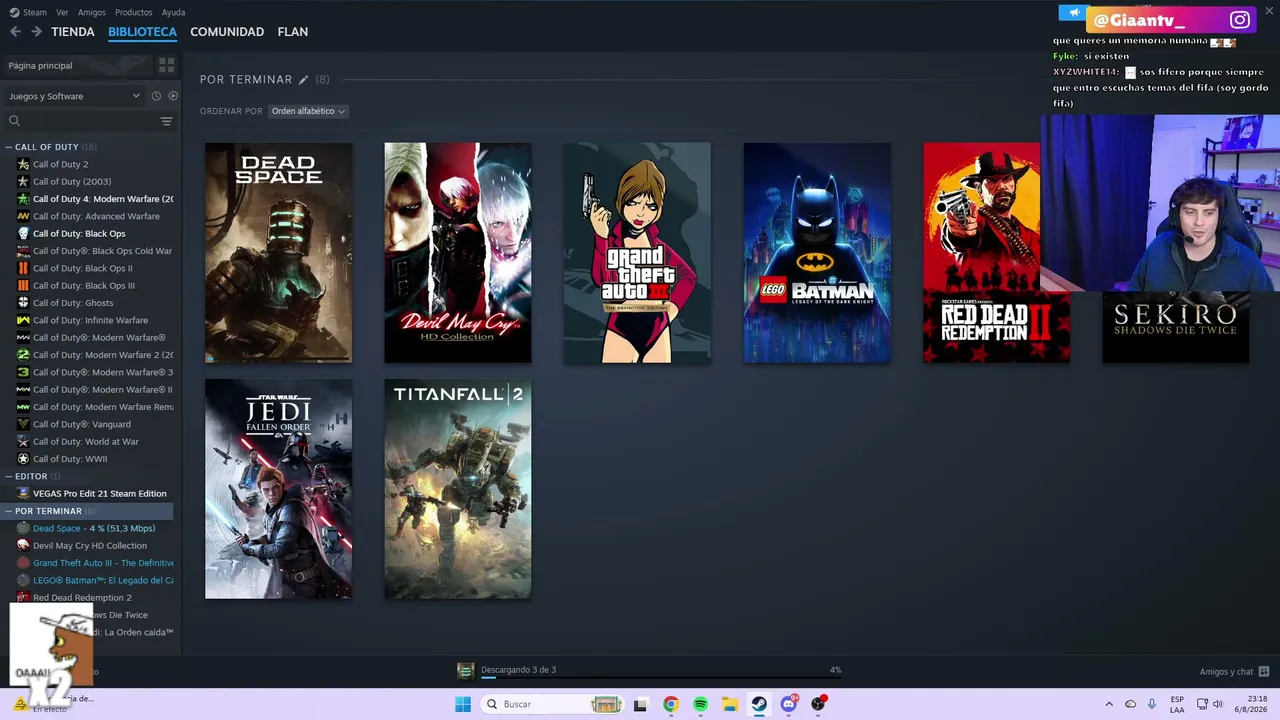Show hidden system tray icons
Screen dimensions: 1280x720
point(1109,704)
